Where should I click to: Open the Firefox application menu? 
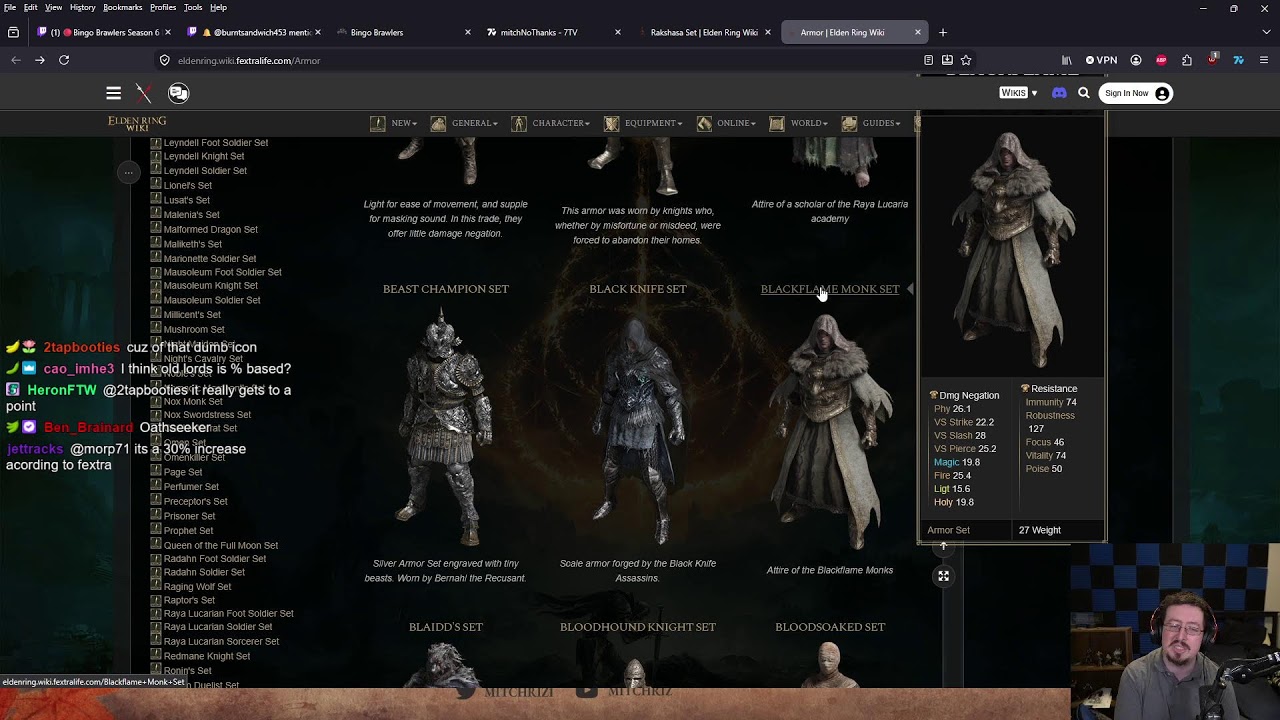pyautogui.click(x=1264, y=60)
